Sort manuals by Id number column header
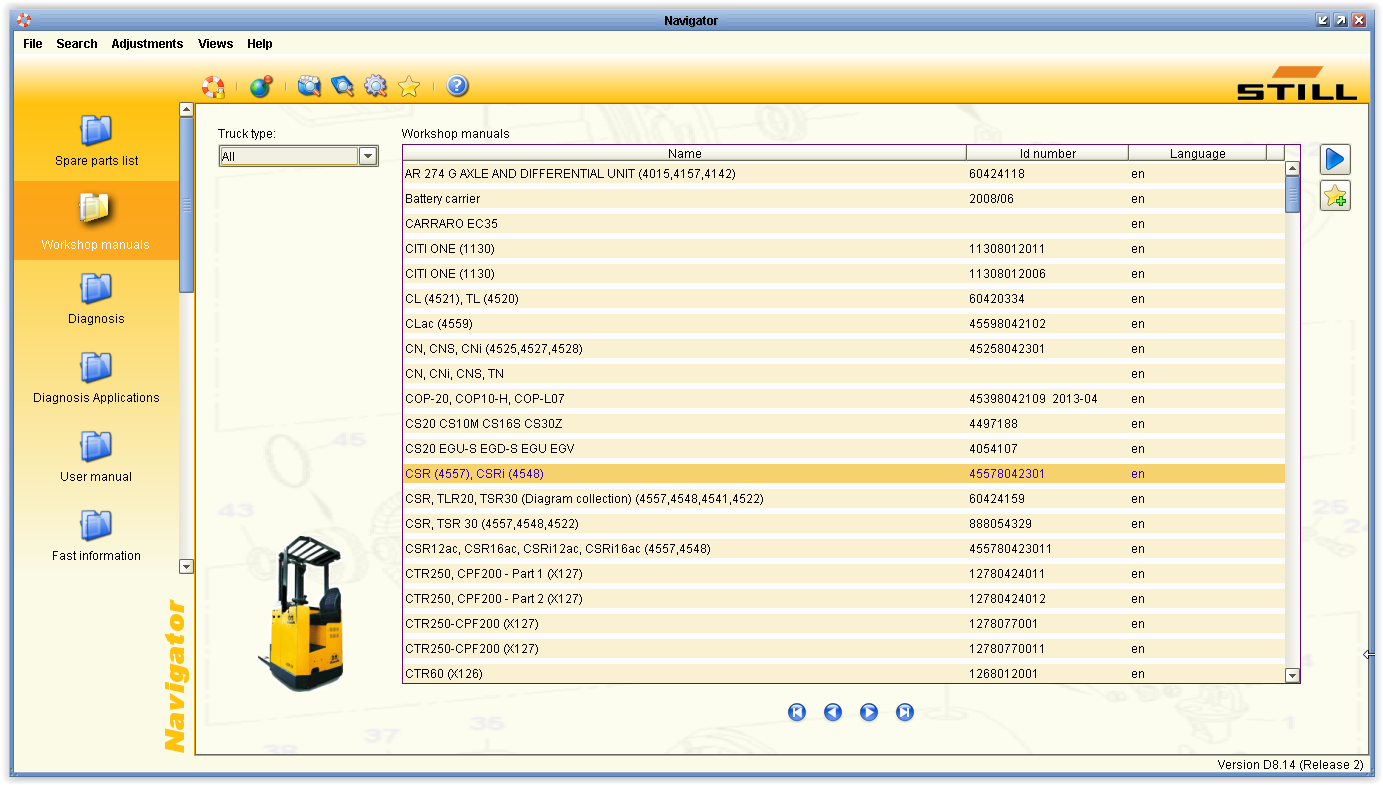The height and width of the screenshot is (785, 1383). [x=1047, y=153]
